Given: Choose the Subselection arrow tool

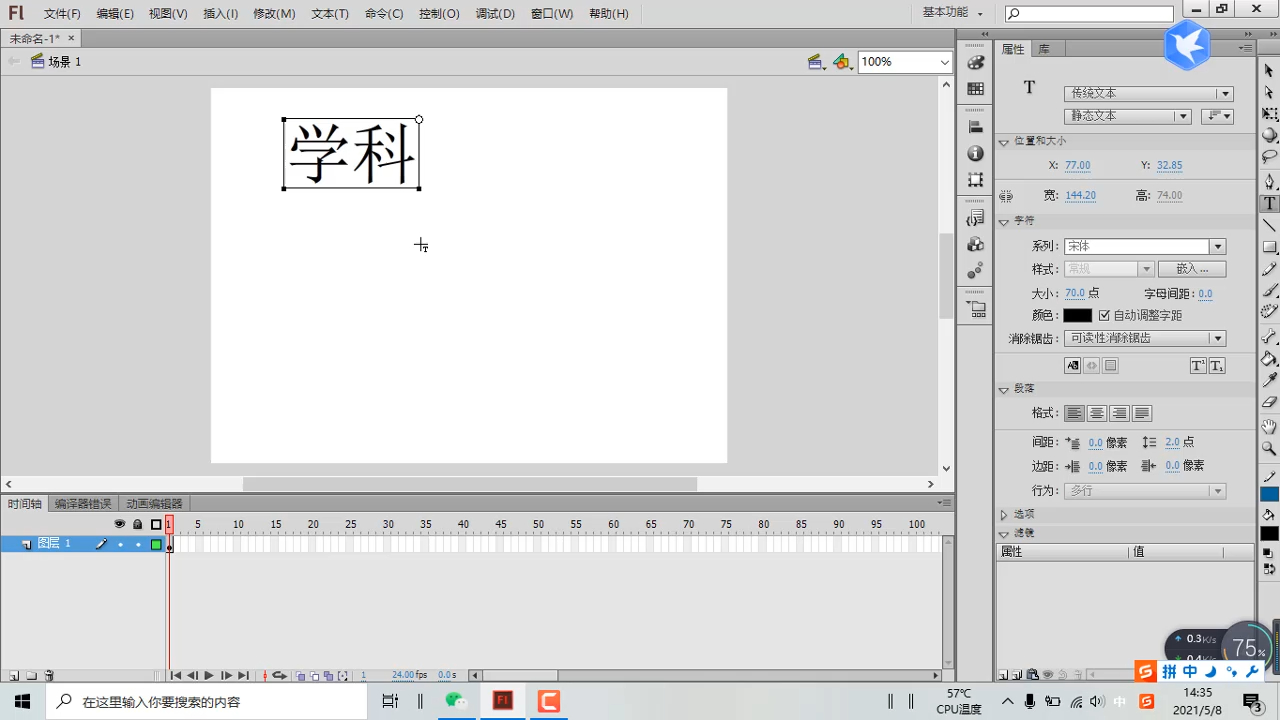Looking at the screenshot, I should [x=1268, y=90].
